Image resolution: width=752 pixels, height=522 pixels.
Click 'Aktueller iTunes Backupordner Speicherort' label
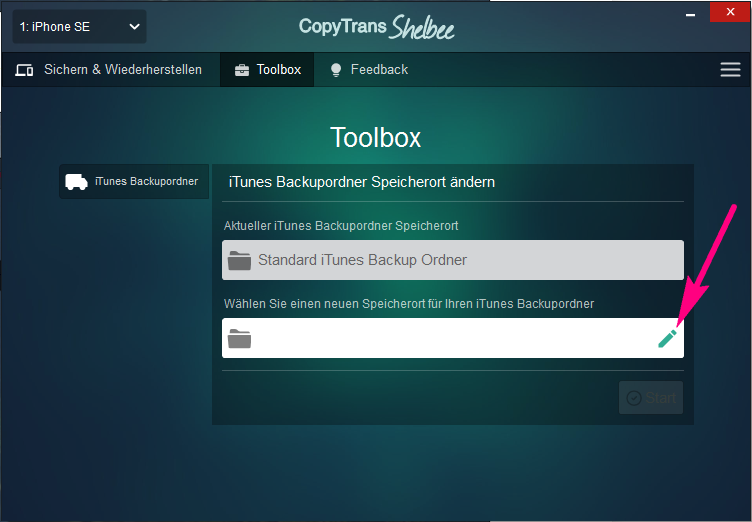(341, 225)
